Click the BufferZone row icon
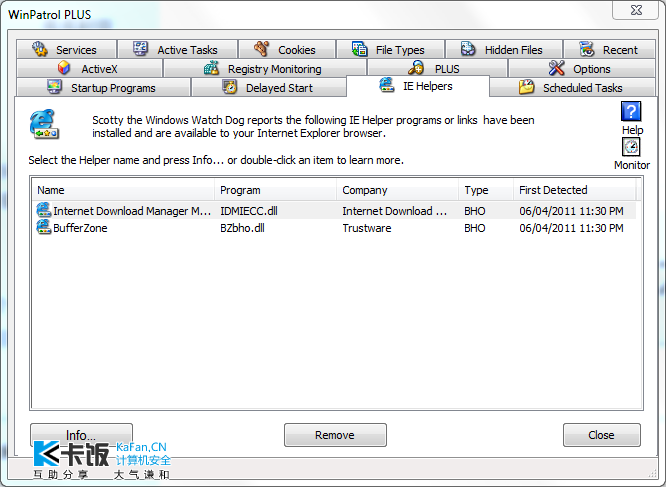 coord(43,227)
